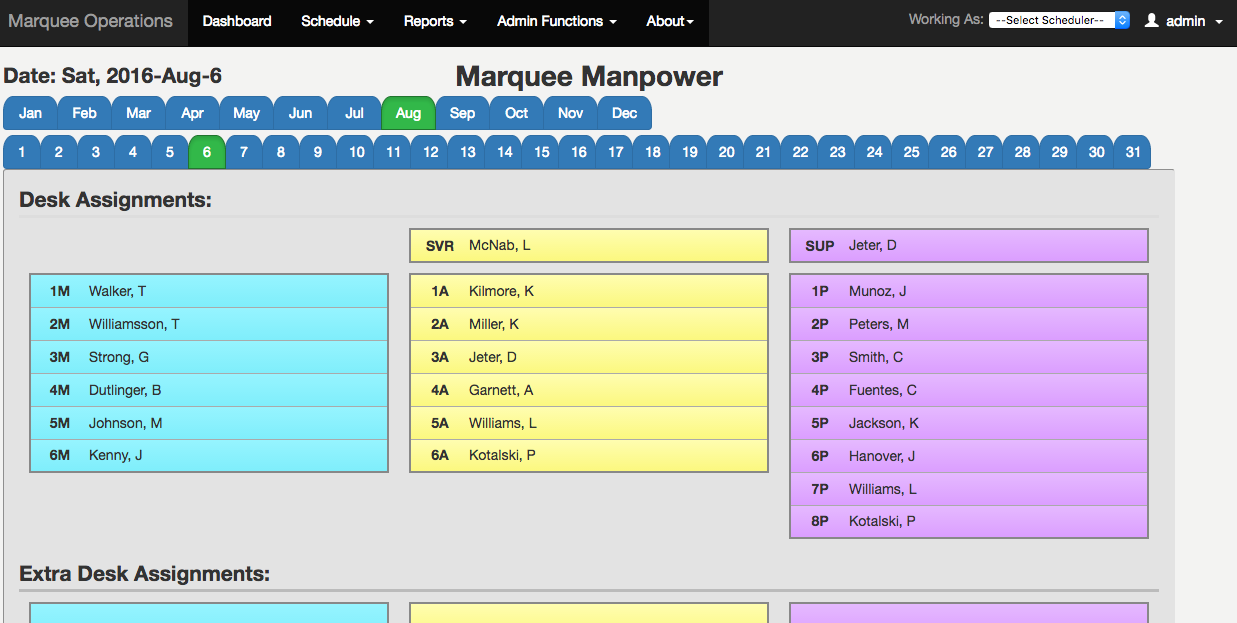Click the 8P Kotalski, P assignment
This screenshot has height=623, width=1237.
(x=968, y=521)
